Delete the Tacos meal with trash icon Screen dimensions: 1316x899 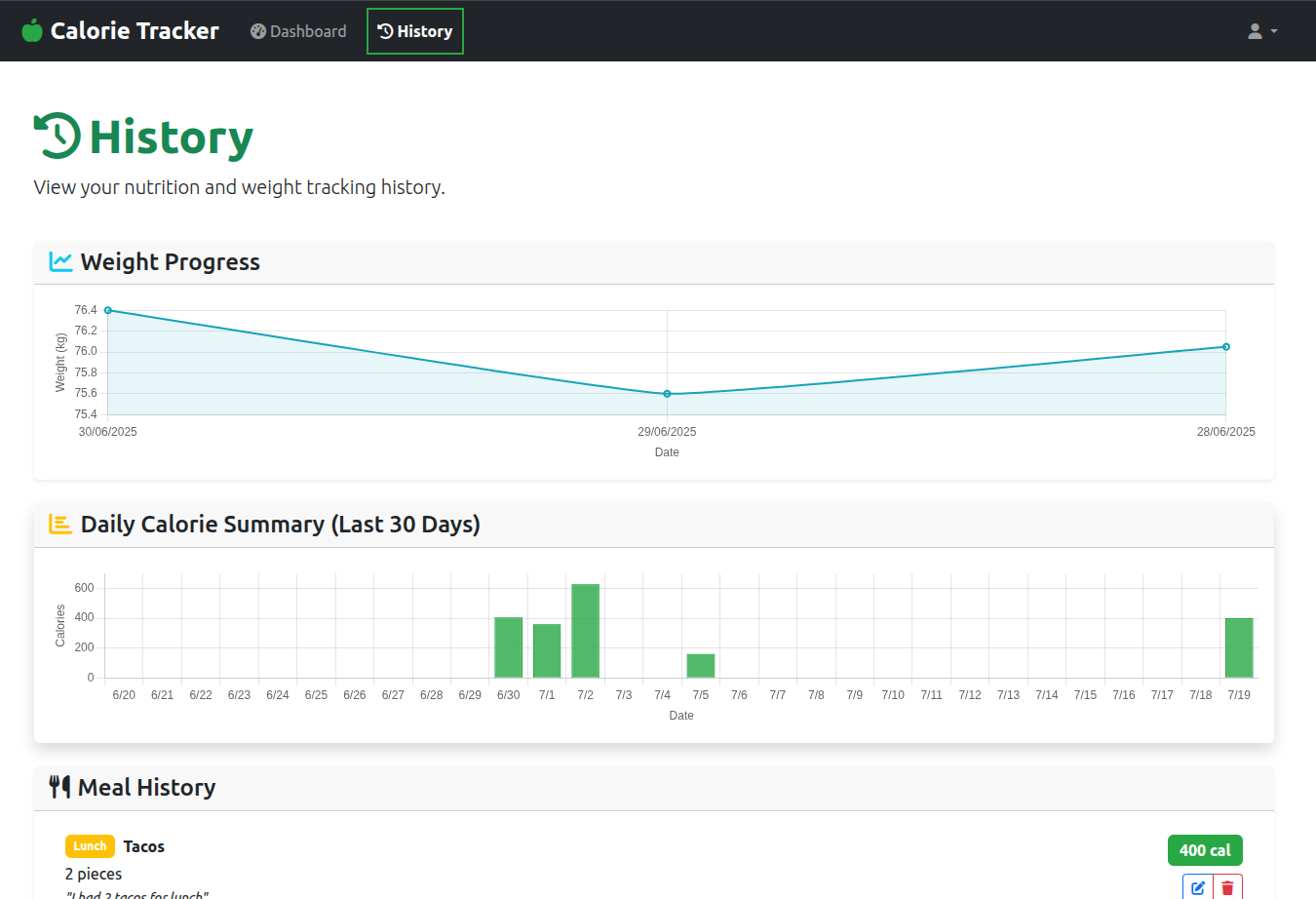(1228, 887)
